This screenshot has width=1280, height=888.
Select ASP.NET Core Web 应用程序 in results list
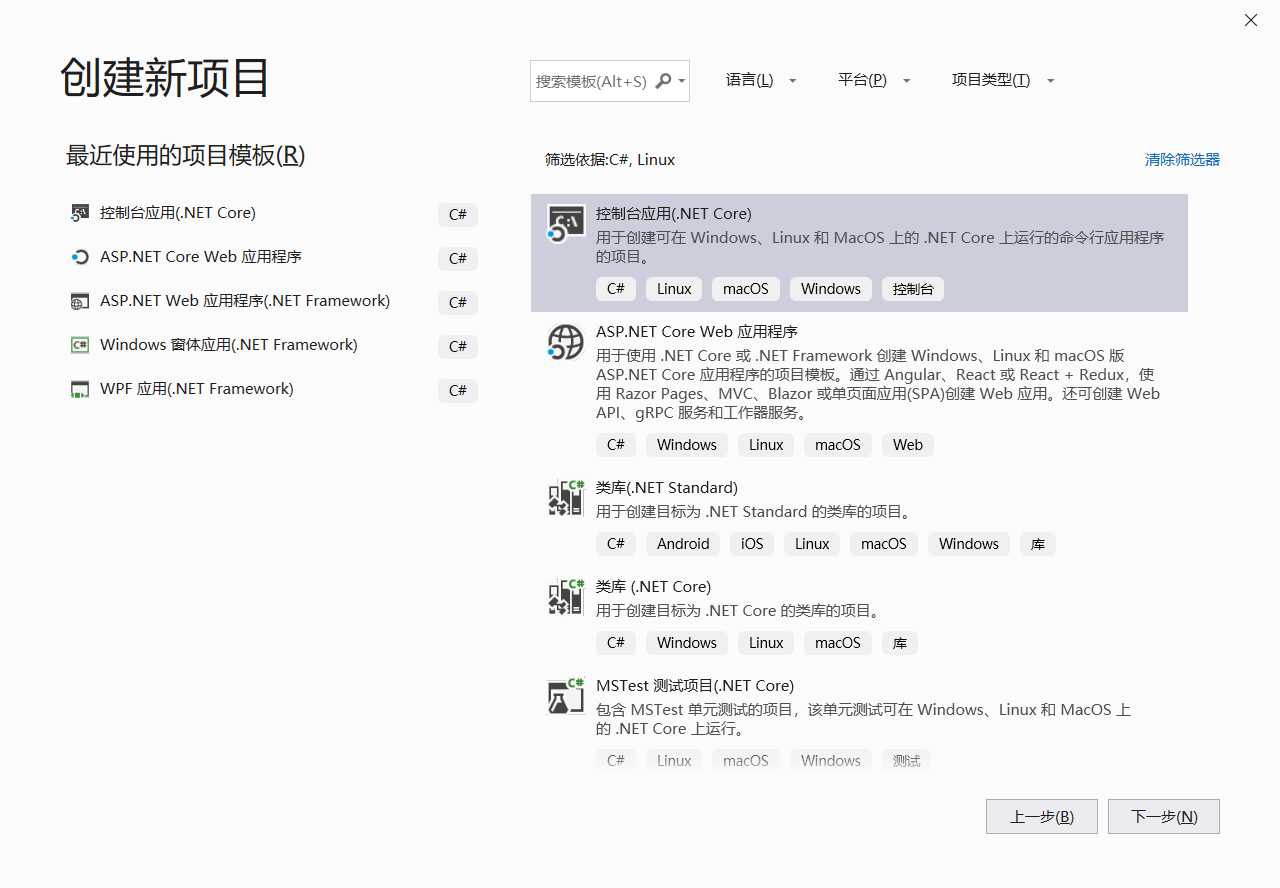tap(697, 331)
